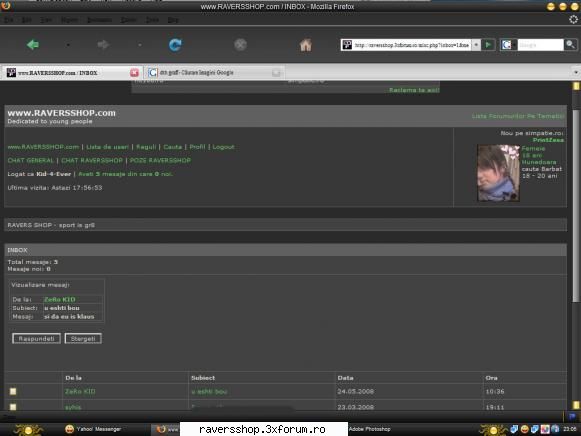
Task: Click the Home icon in toolbar
Action: pyautogui.click(x=306, y=45)
